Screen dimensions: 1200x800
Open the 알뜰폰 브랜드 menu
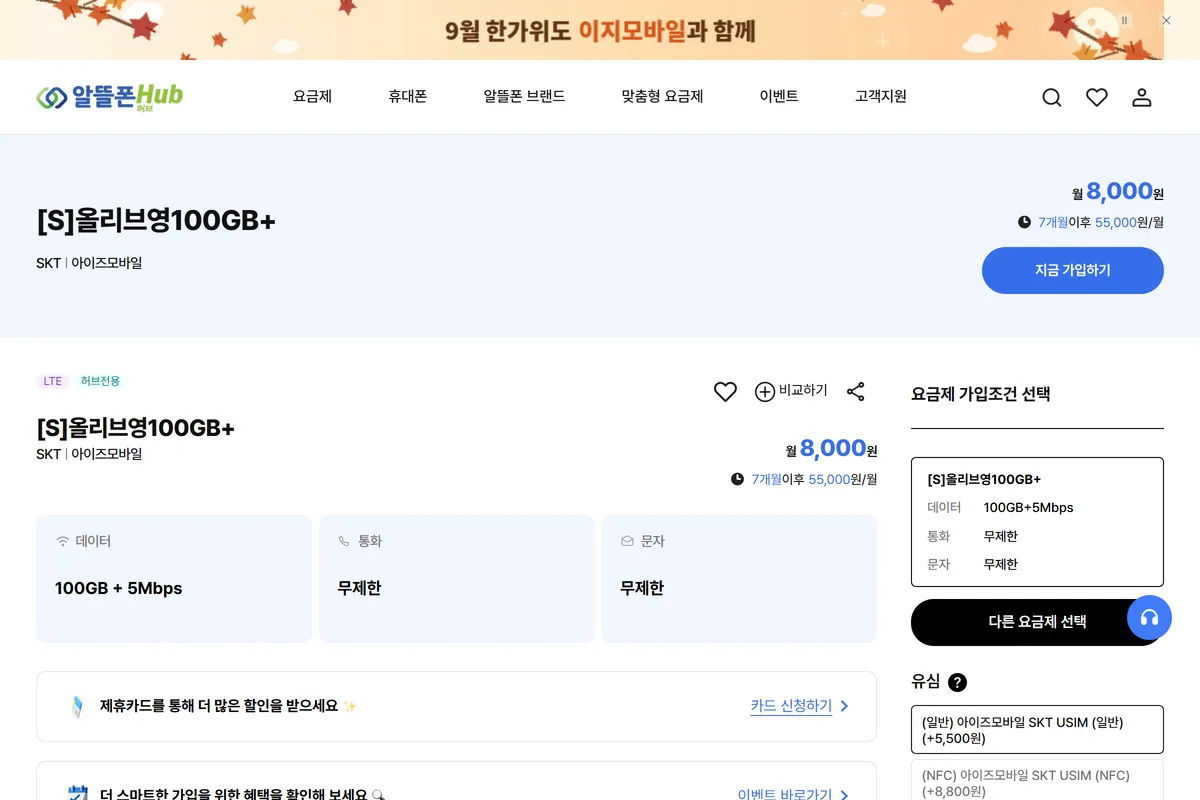[x=524, y=97]
